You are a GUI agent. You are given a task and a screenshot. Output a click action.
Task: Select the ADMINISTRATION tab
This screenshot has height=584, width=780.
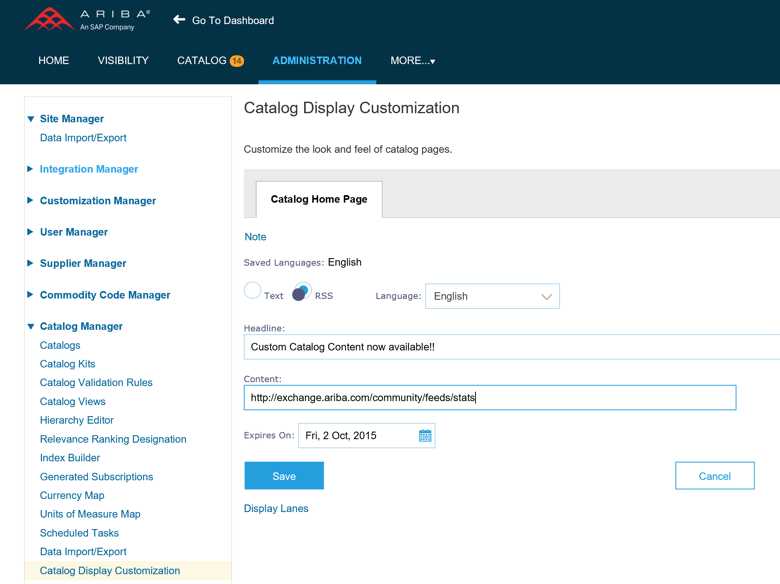pos(317,61)
